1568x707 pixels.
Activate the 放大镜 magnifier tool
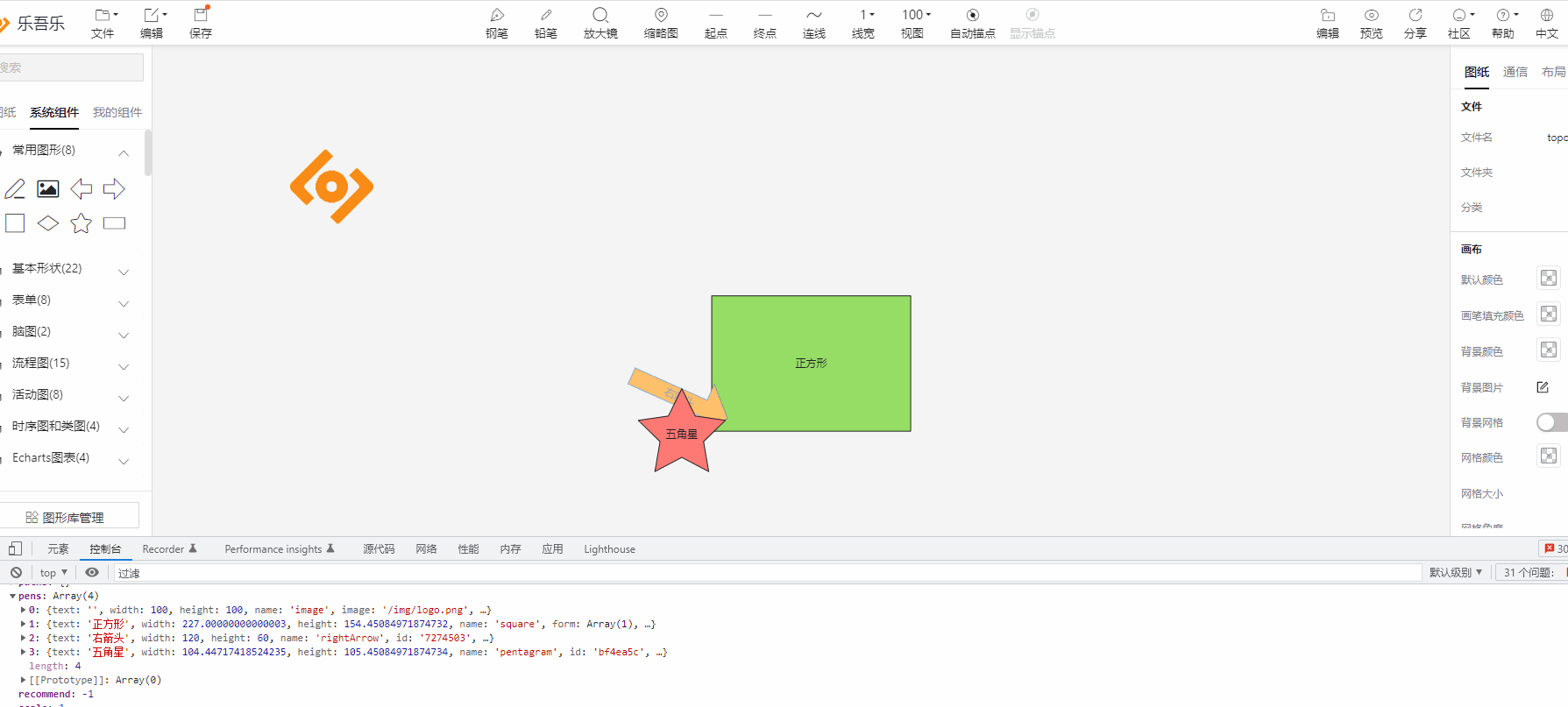click(600, 24)
